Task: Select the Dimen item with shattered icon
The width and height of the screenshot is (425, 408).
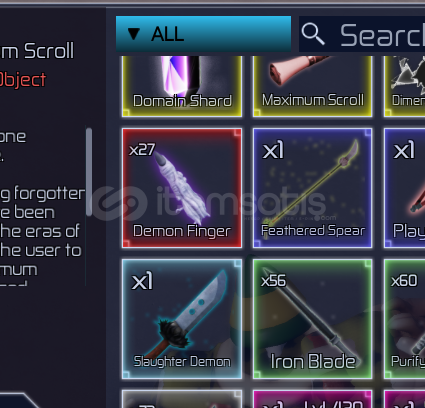Action: [404, 86]
